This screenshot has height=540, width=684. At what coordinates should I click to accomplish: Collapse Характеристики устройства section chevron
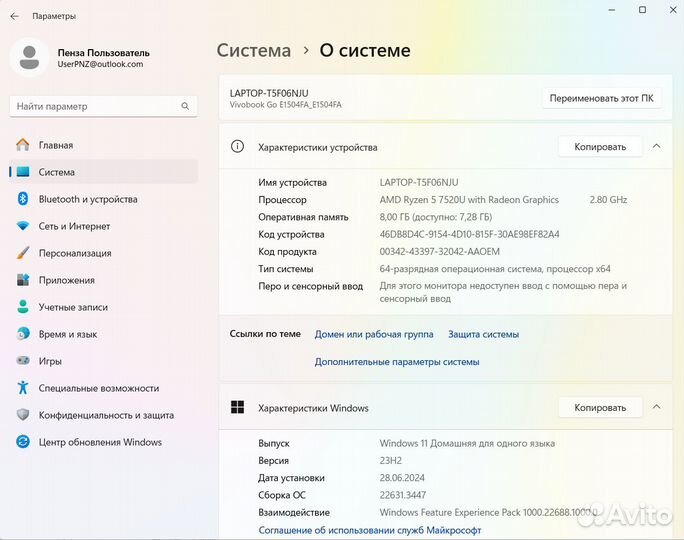(x=656, y=146)
